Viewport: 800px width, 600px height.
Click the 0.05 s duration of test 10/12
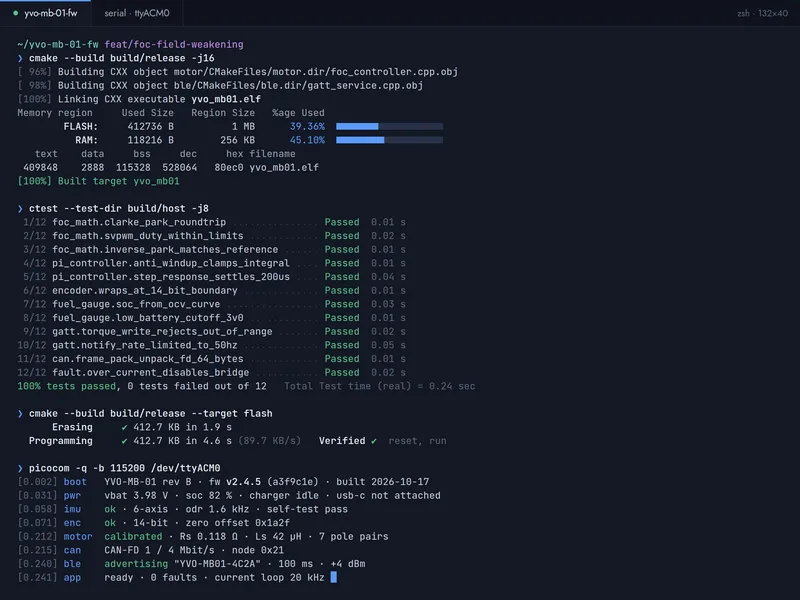point(388,345)
